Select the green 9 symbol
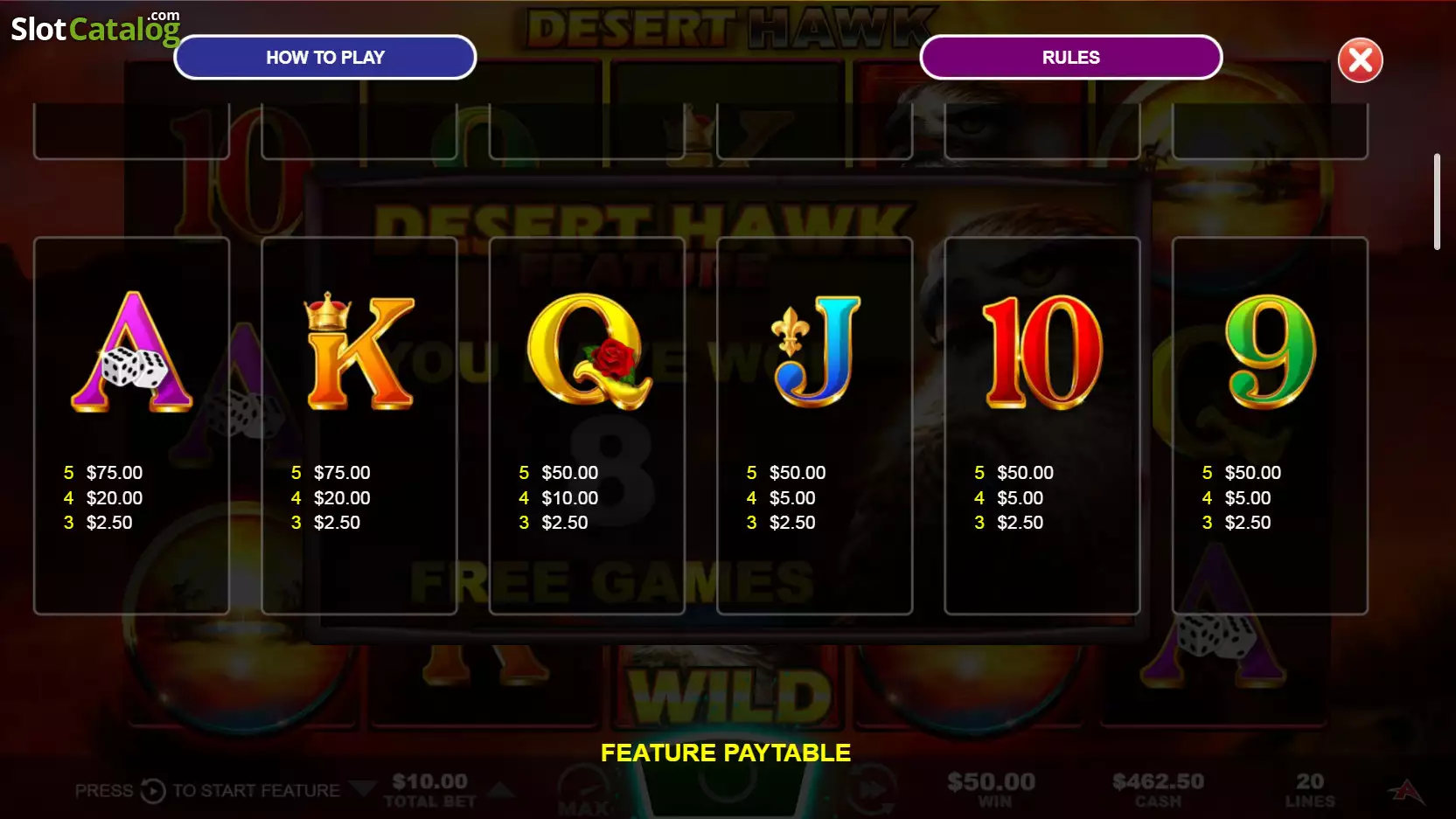 (x=1270, y=351)
